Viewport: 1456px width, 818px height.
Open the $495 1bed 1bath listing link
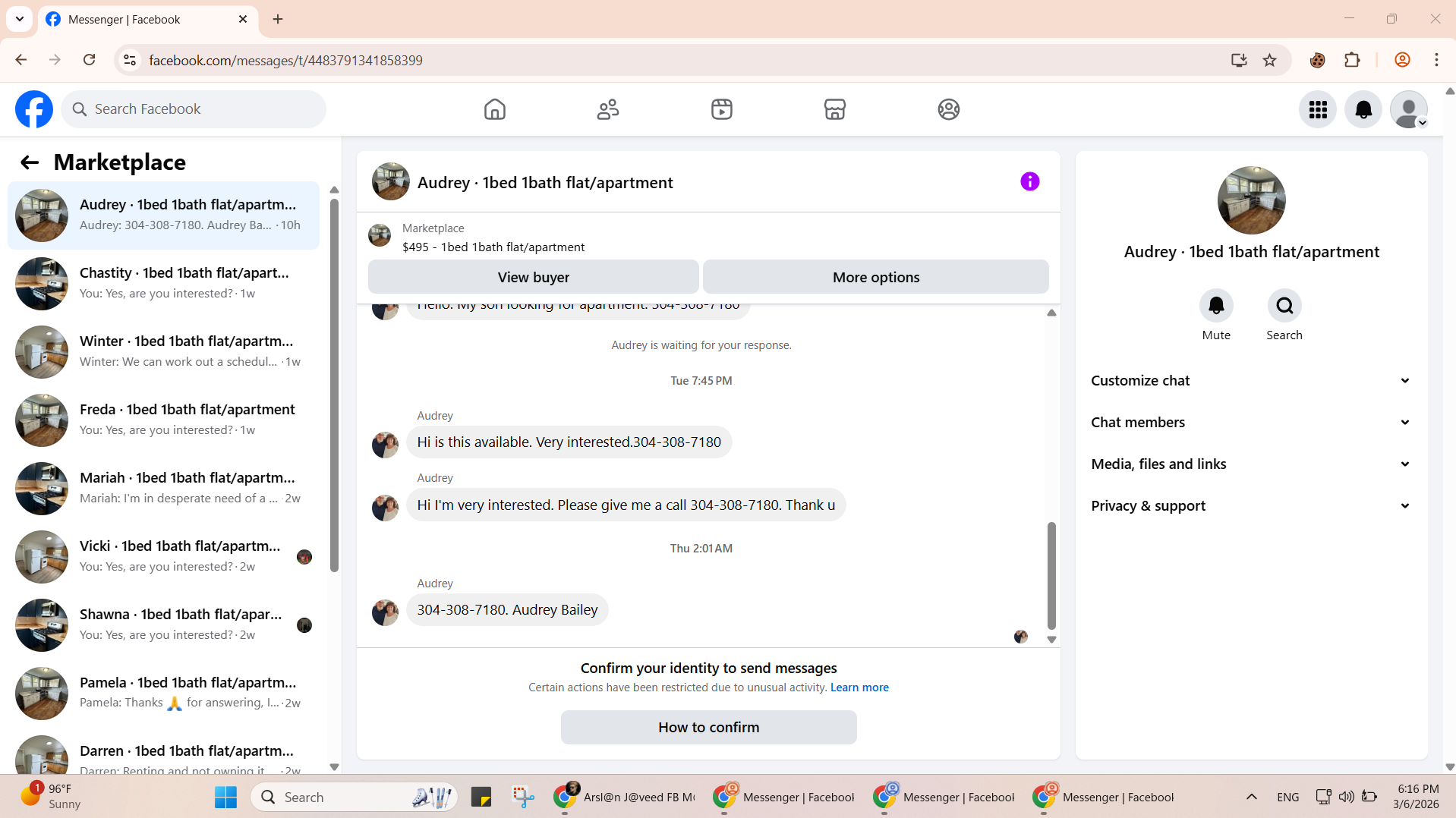493,247
